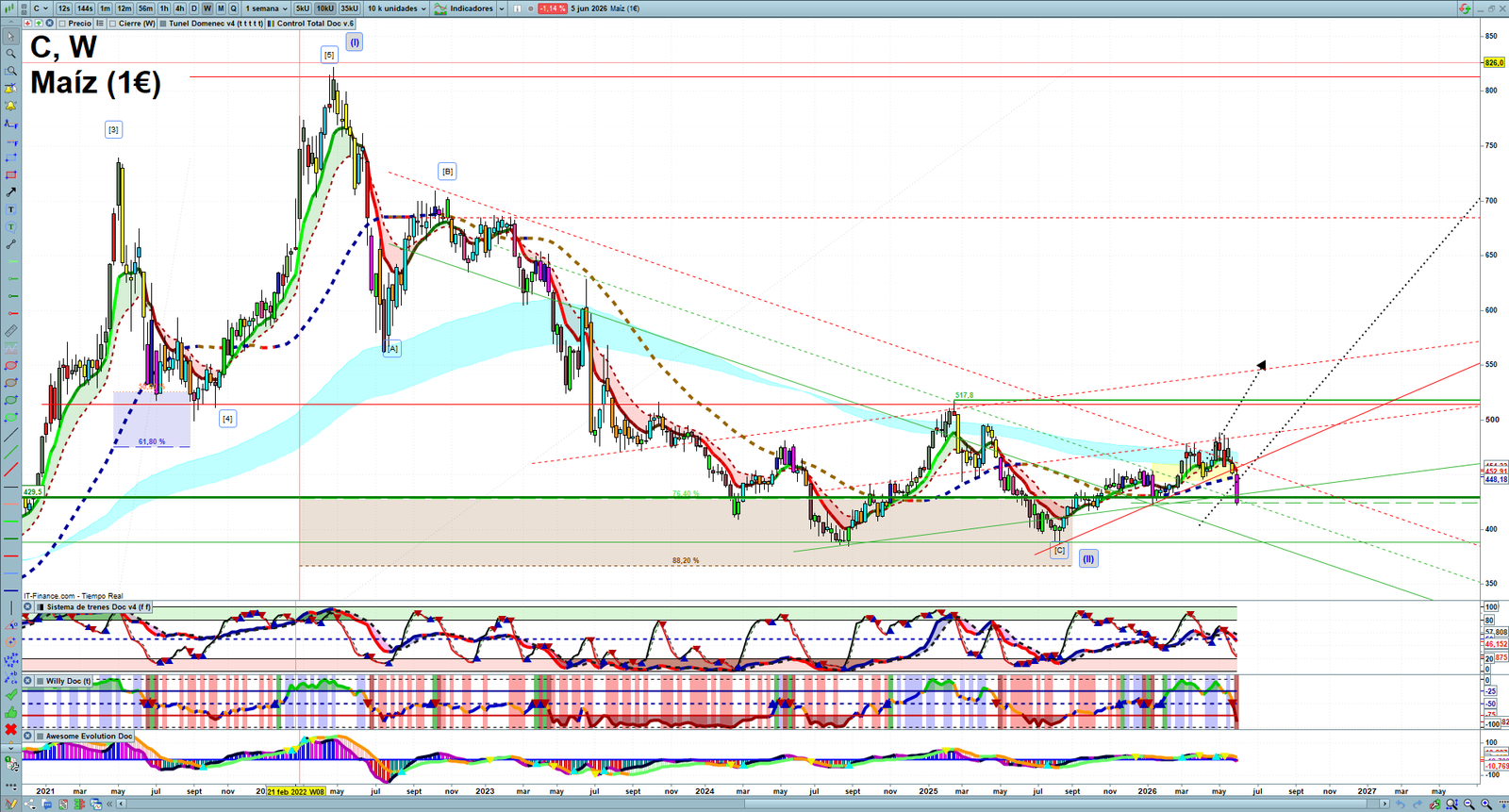
Task: Select the magnifier zoom tool
Action: pos(10,54)
